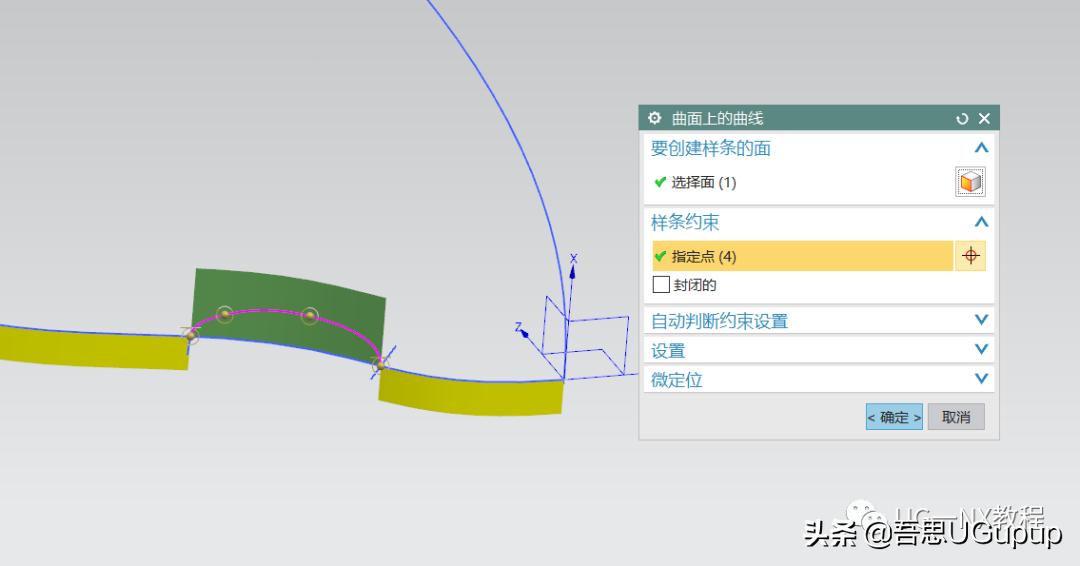The image size is (1080, 566).
Task: Expand the 自动判断约束设置 section
Action: pos(982,319)
